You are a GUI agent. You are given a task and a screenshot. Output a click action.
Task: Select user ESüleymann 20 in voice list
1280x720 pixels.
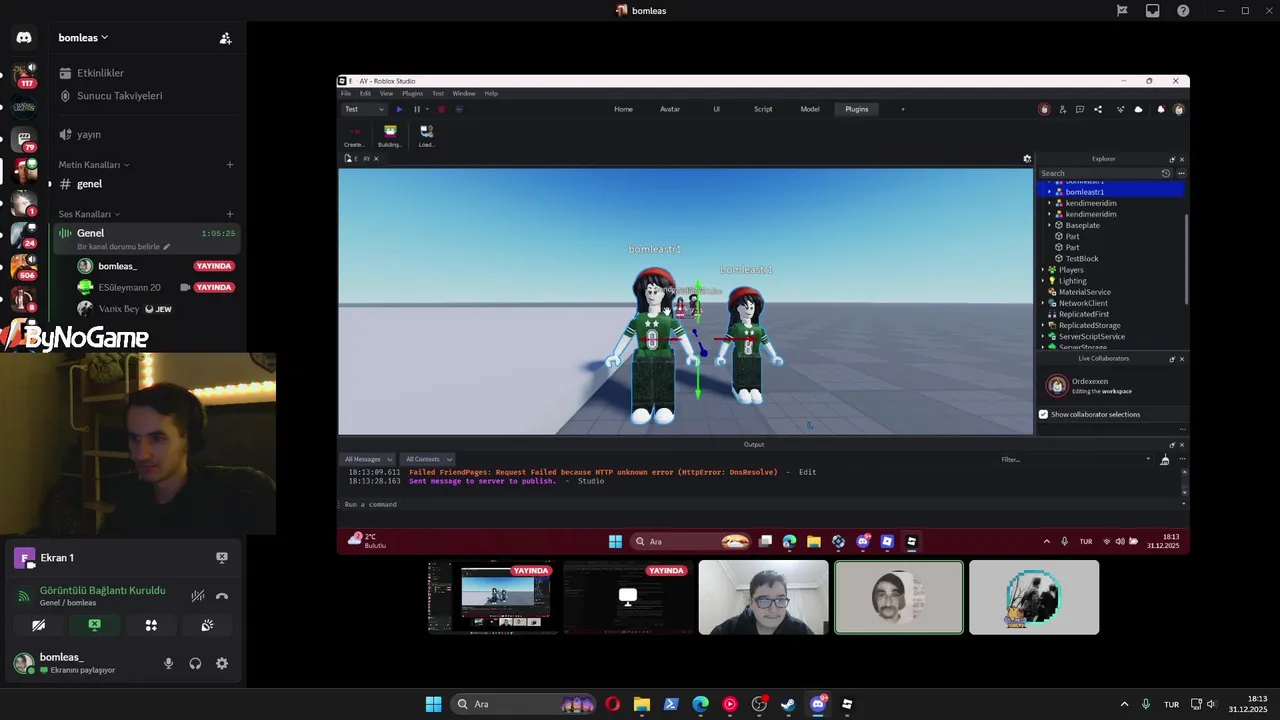[x=130, y=287]
